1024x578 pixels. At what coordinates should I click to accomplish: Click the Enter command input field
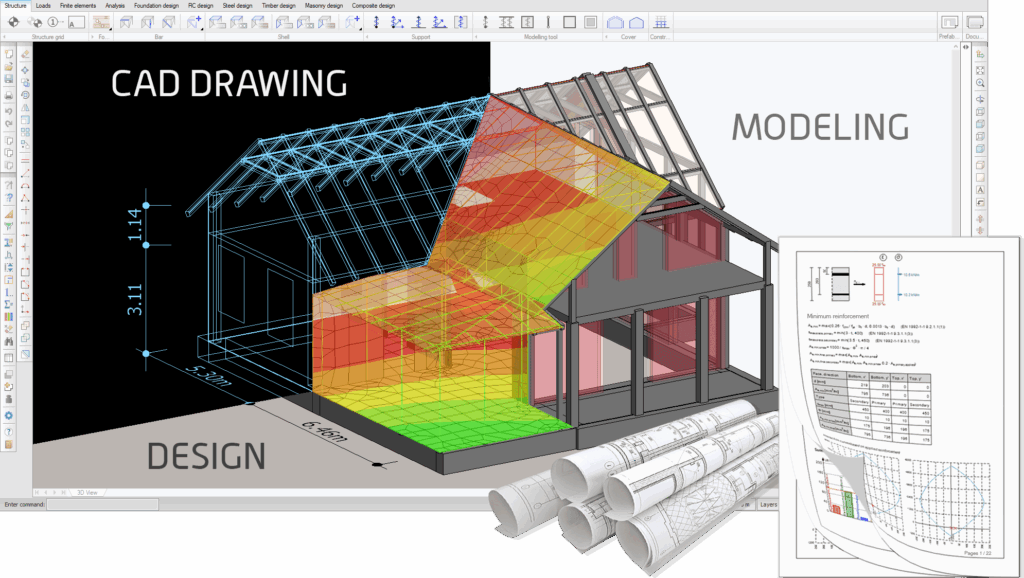[x=103, y=505]
